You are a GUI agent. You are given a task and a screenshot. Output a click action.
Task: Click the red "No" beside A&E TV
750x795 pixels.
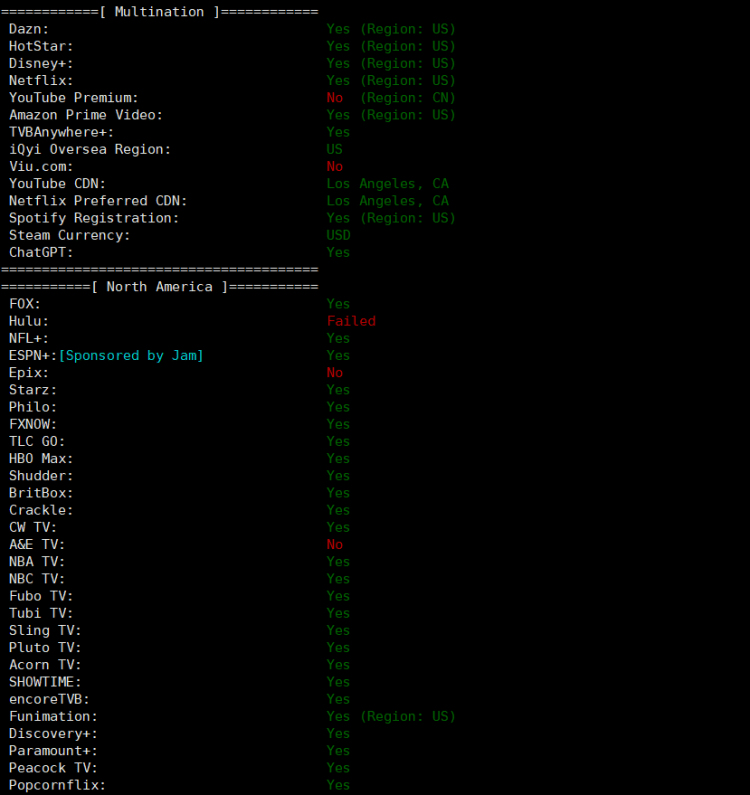tap(334, 545)
